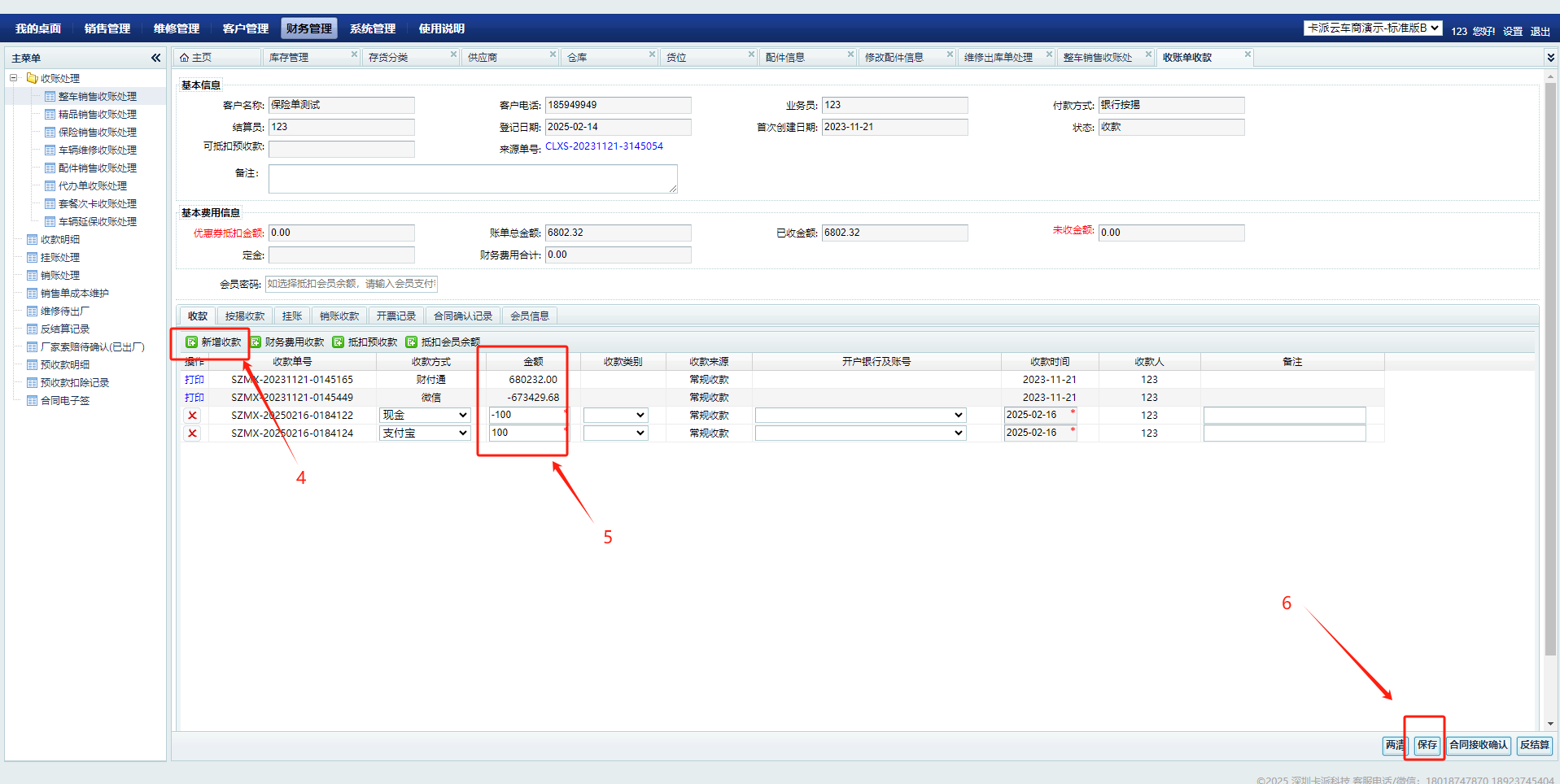1560x784 pixels.
Task: Open the demo edition selector dropdown
Action: 1373,28
